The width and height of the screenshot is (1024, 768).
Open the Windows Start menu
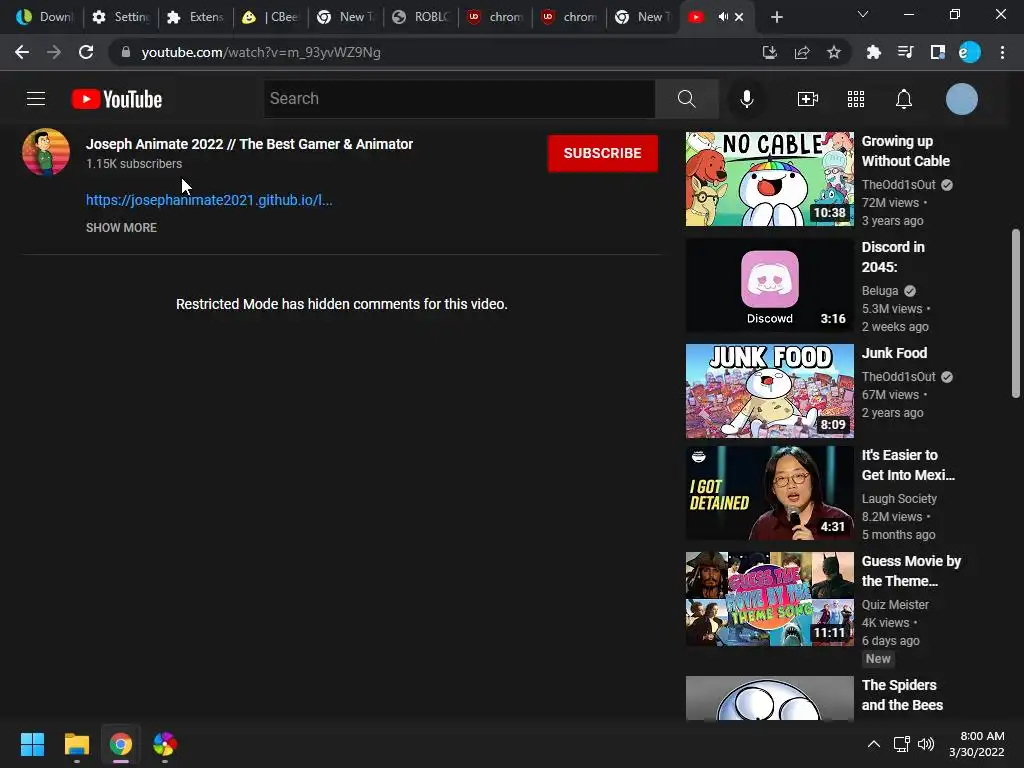32,744
